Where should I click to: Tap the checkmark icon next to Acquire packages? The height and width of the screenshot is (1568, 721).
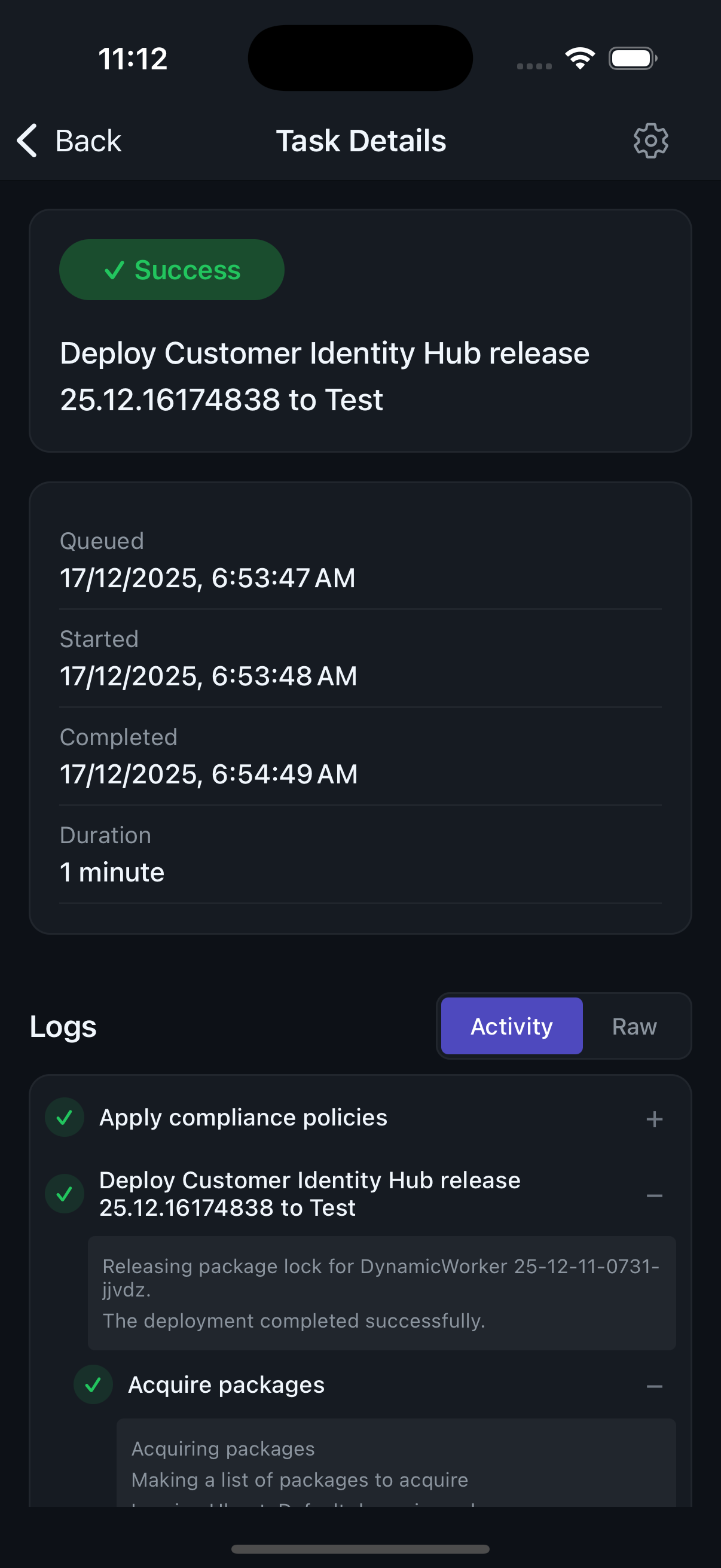coord(93,1384)
